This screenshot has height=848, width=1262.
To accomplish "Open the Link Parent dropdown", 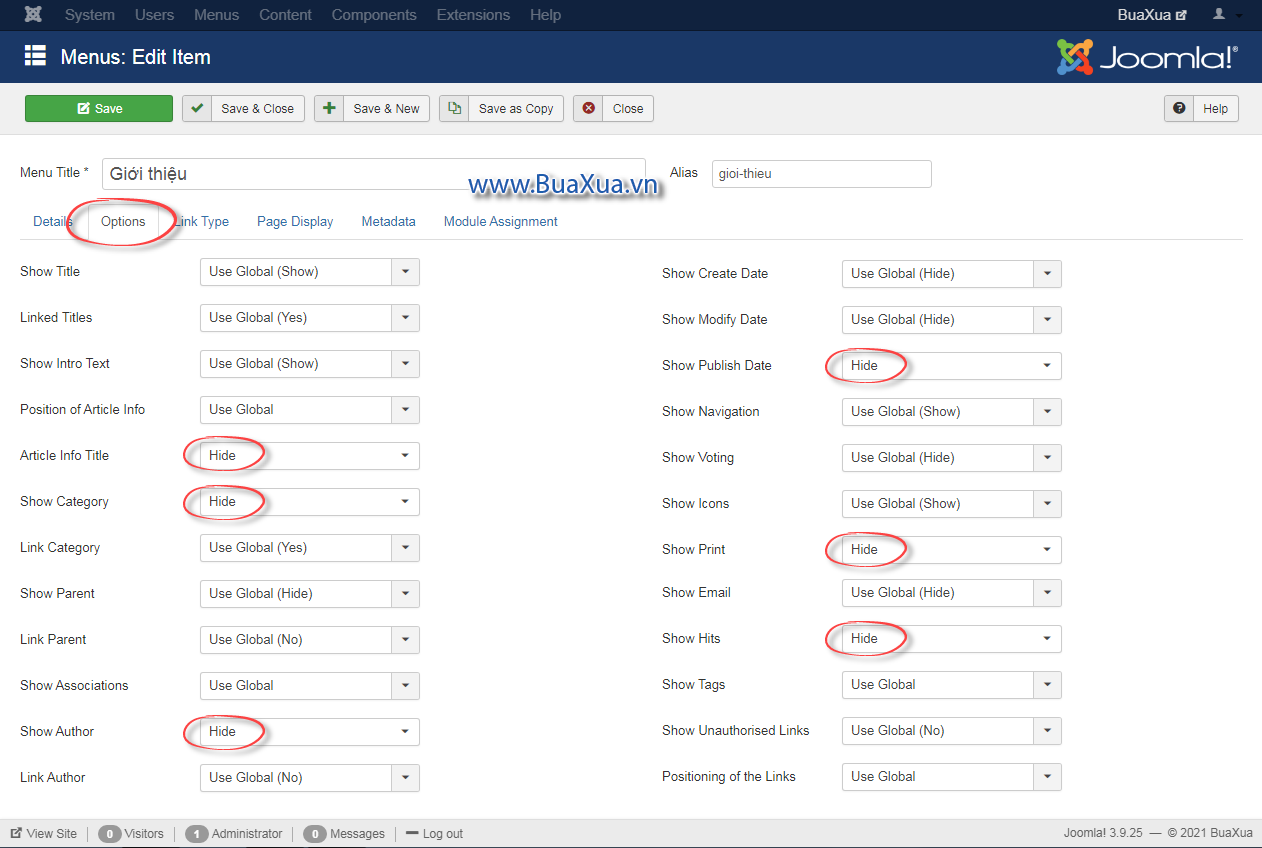I will tap(310, 640).
